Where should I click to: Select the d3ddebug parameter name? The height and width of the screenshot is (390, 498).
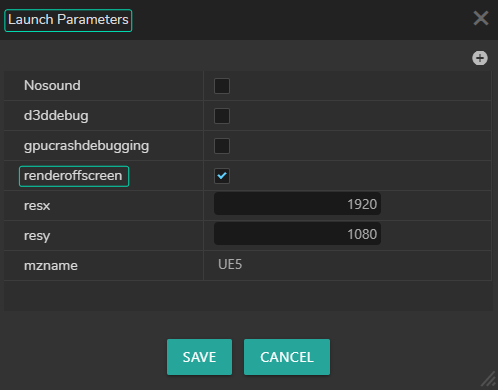(x=56, y=116)
